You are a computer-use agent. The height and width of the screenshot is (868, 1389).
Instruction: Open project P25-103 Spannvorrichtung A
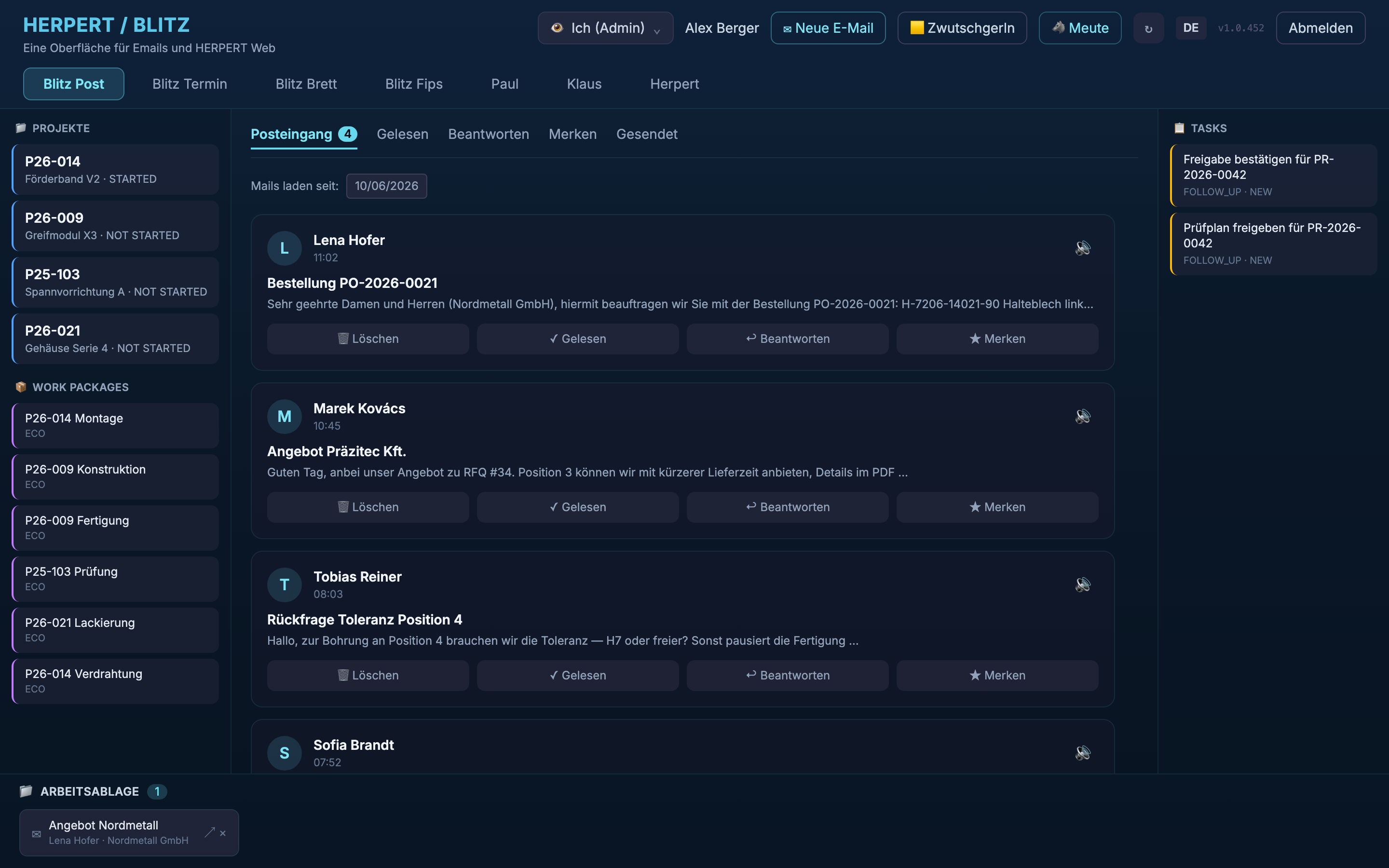click(x=115, y=283)
